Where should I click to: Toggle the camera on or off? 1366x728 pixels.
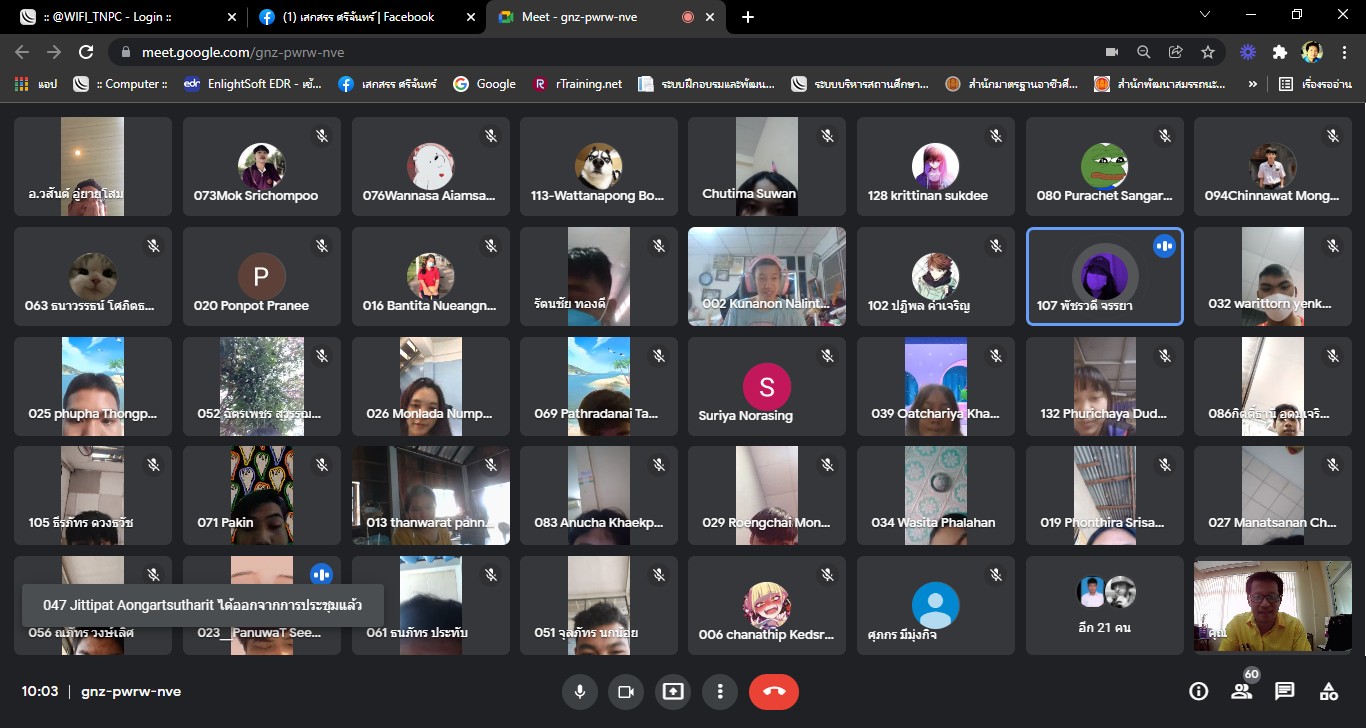point(626,691)
